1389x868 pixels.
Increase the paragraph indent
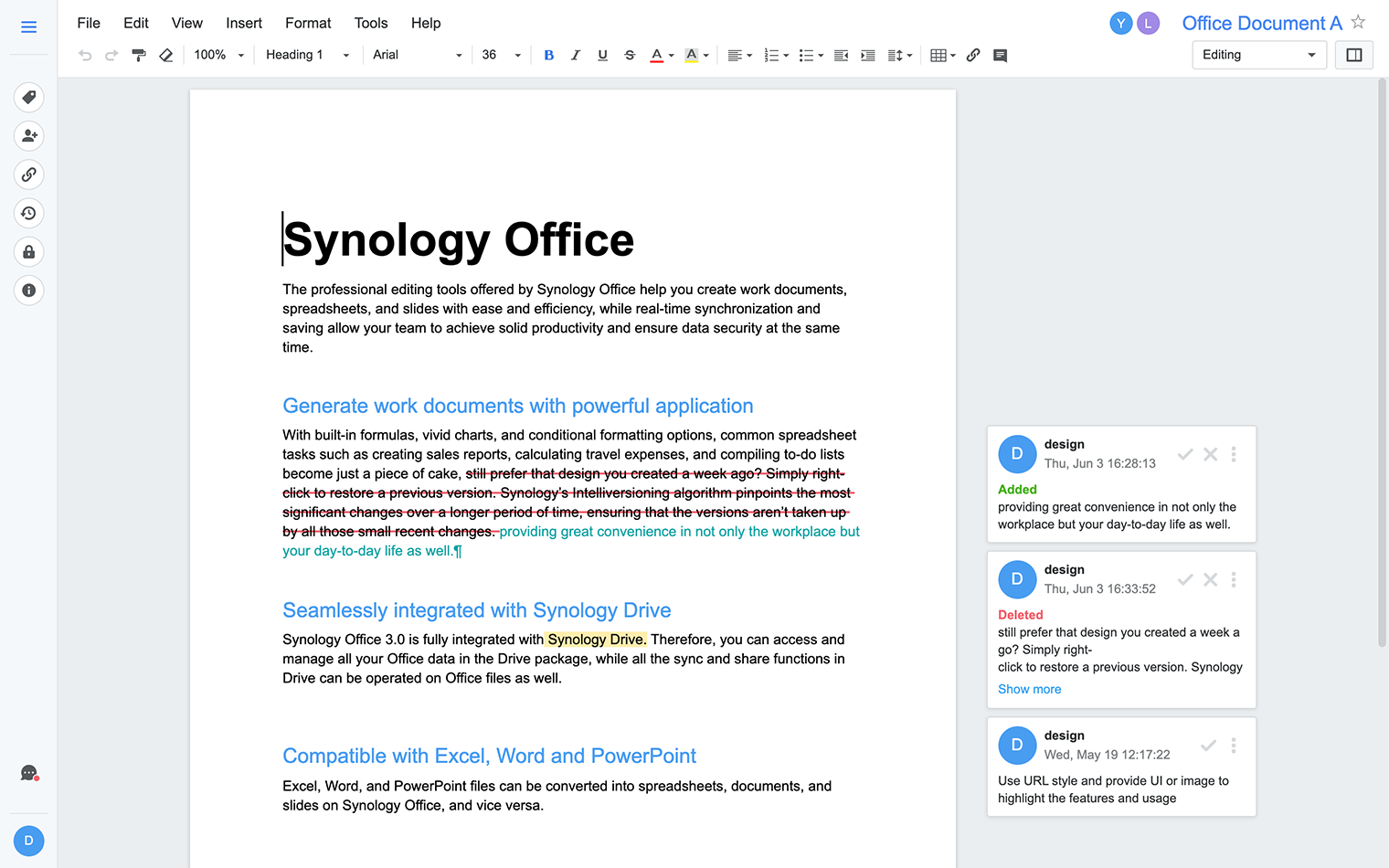[868, 56]
